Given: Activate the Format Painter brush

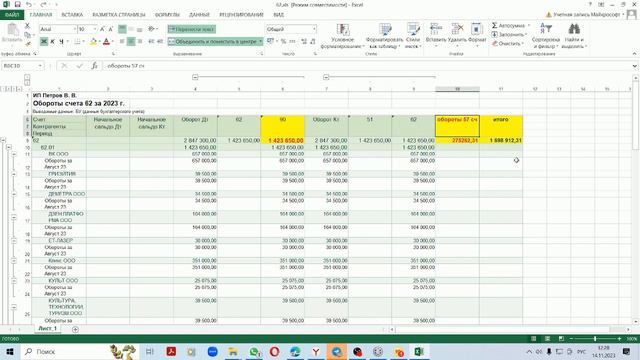Looking at the screenshot, I should point(27,43).
